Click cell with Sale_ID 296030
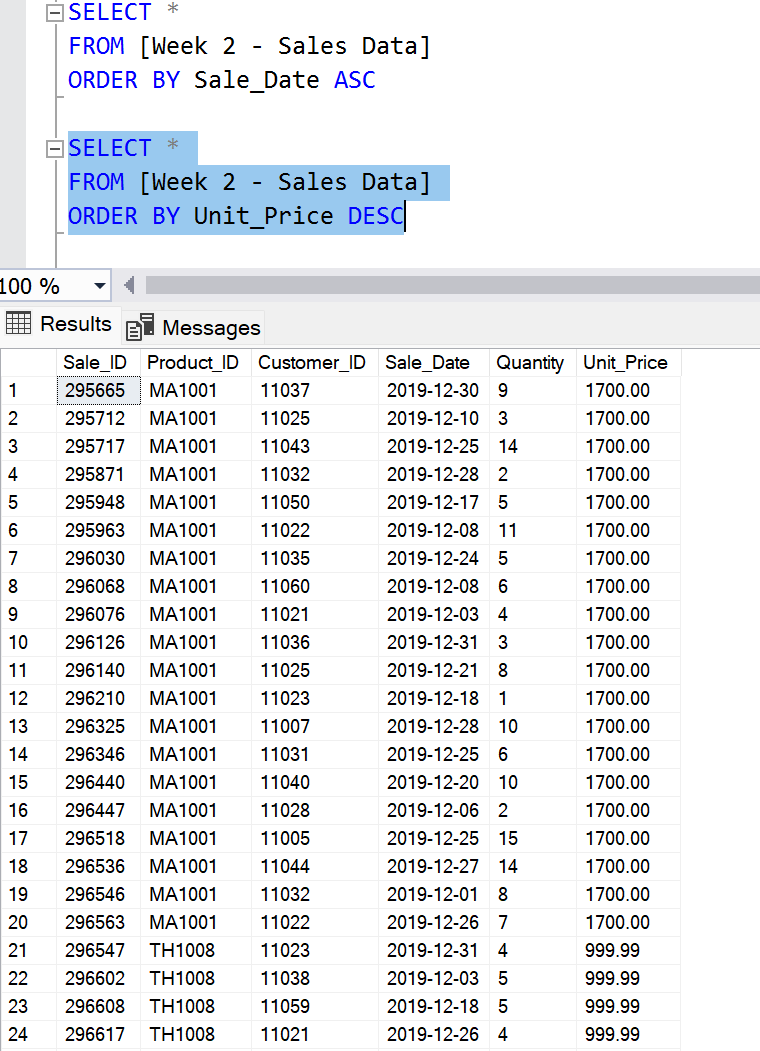The height and width of the screenshot is (1051, 760). [99, 558]
